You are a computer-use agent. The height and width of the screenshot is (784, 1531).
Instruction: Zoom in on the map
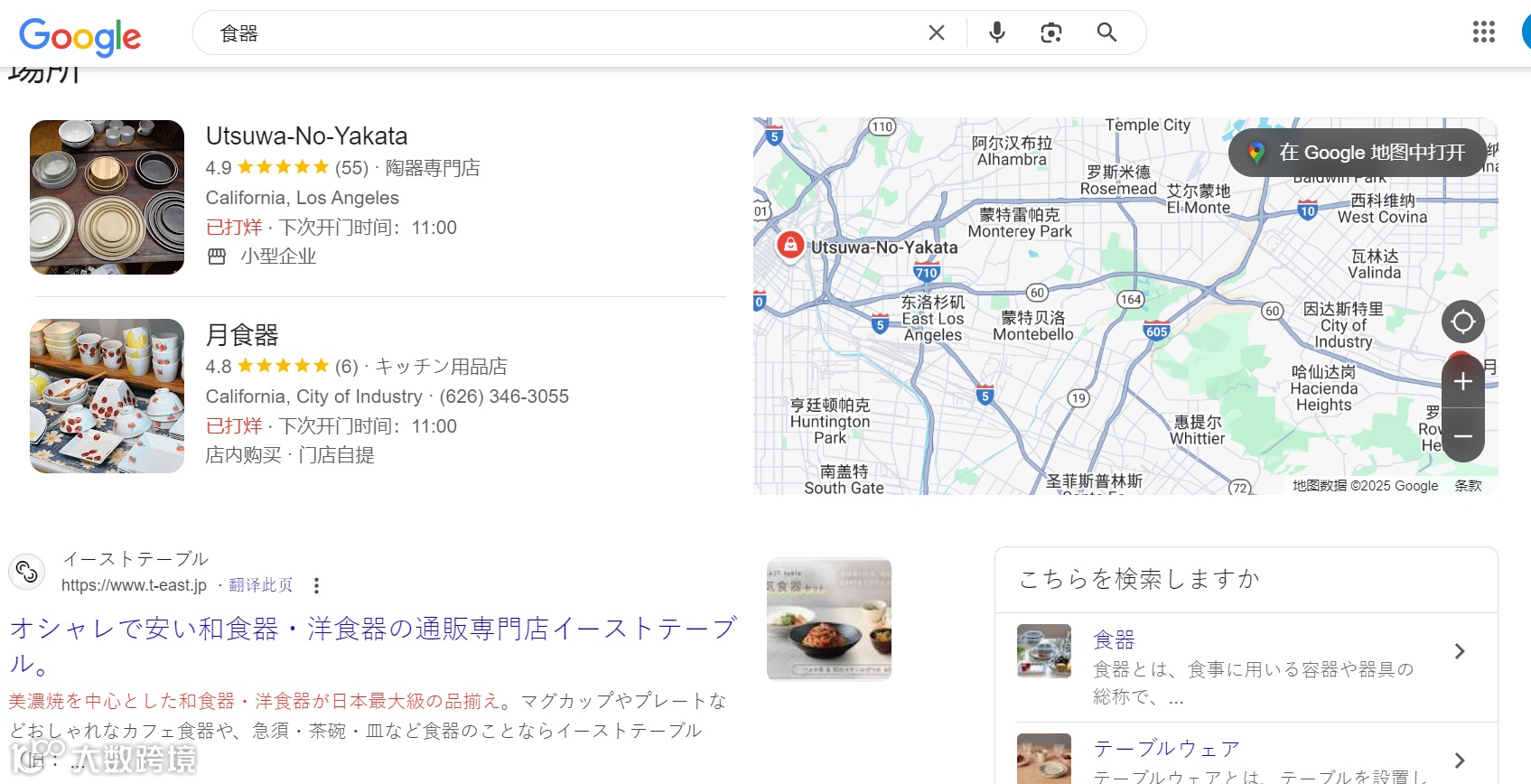point(1463,381)
